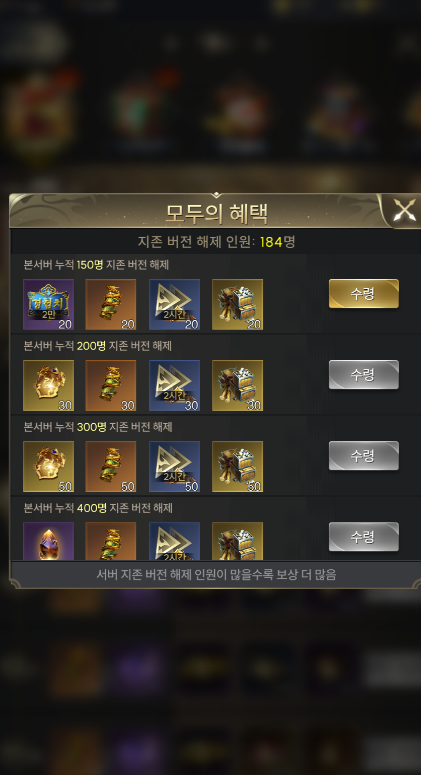421x775 pixels.
Task: Select the scroll item icon with quantity 30
Action: [x=111, y=386]
